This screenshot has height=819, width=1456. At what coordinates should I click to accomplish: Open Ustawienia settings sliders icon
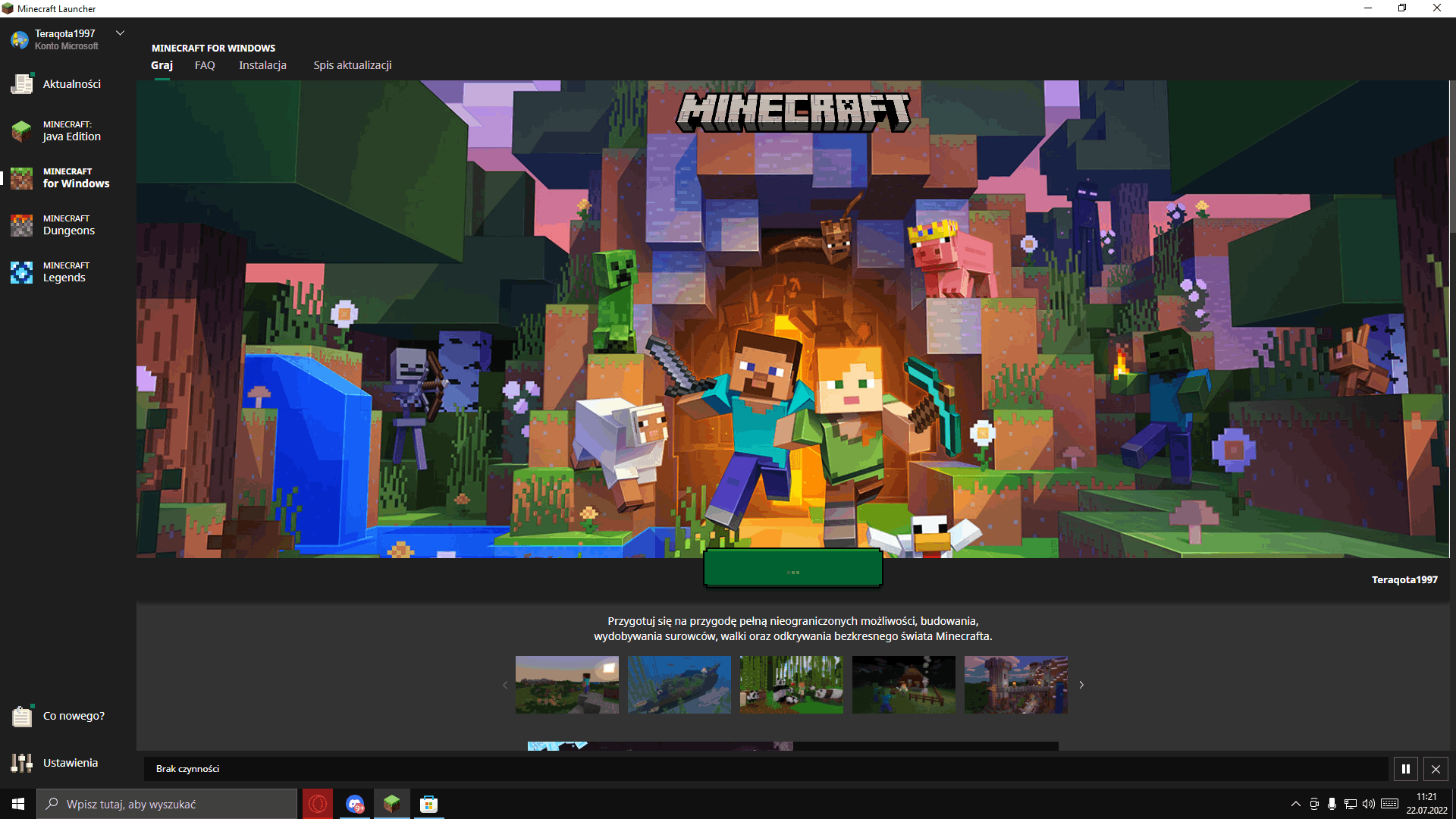[x=21, y=763]
